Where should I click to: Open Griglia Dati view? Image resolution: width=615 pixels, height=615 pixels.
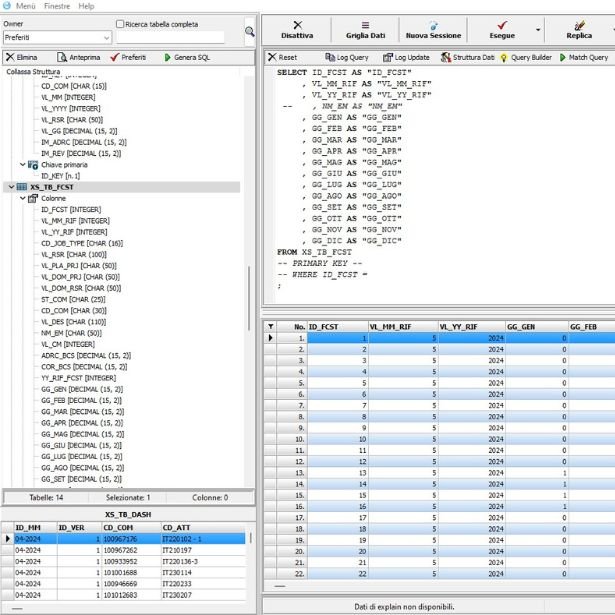click(x=365, y=29)
